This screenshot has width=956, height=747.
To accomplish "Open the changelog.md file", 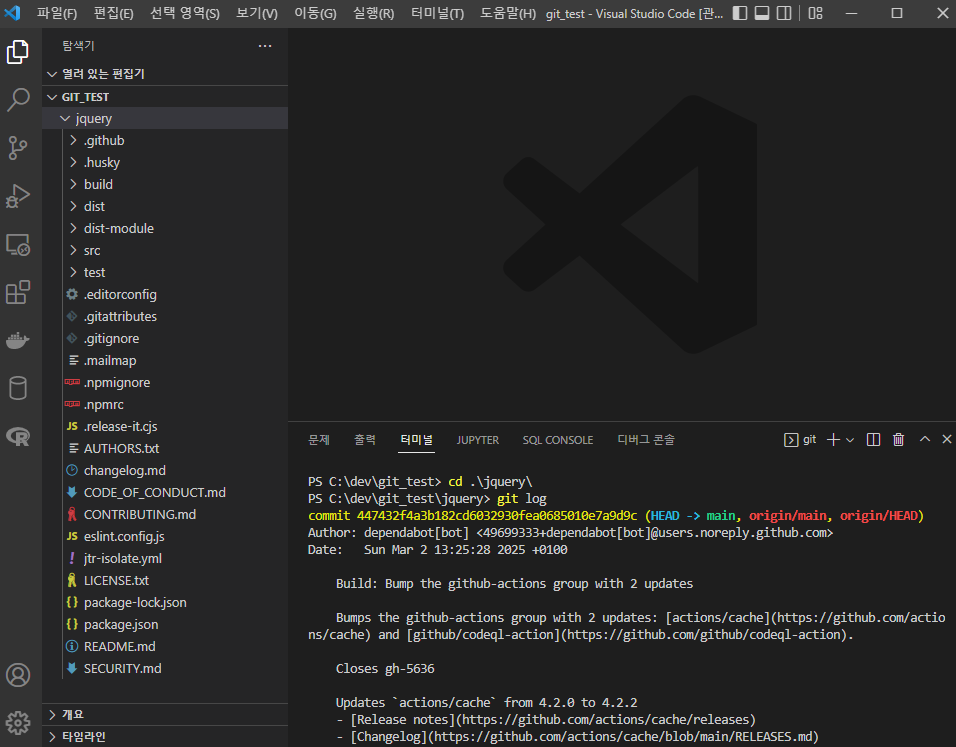I will pyautogui.click(x=165, y=470).
